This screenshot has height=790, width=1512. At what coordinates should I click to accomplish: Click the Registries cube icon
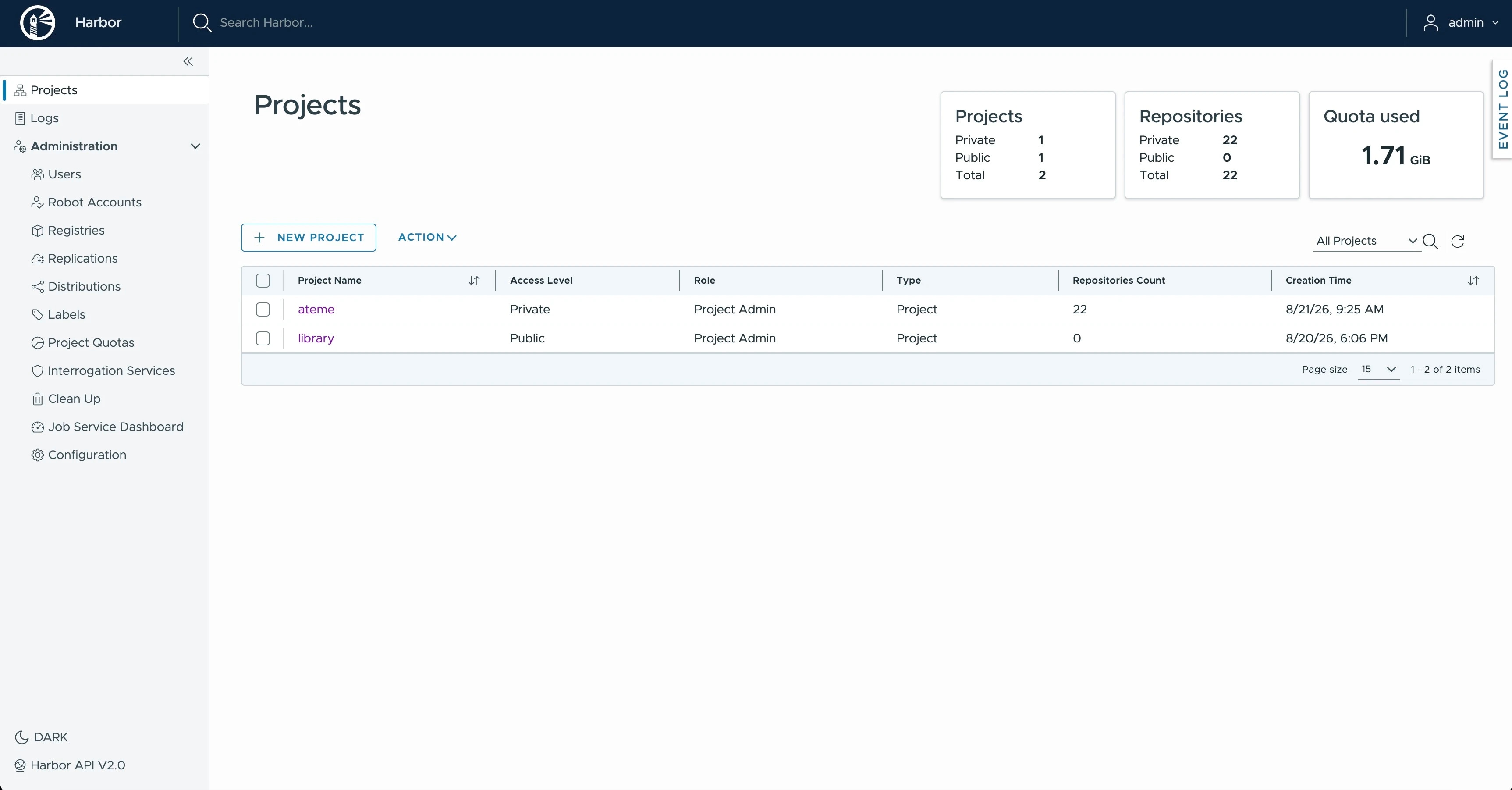click(38, 231)
